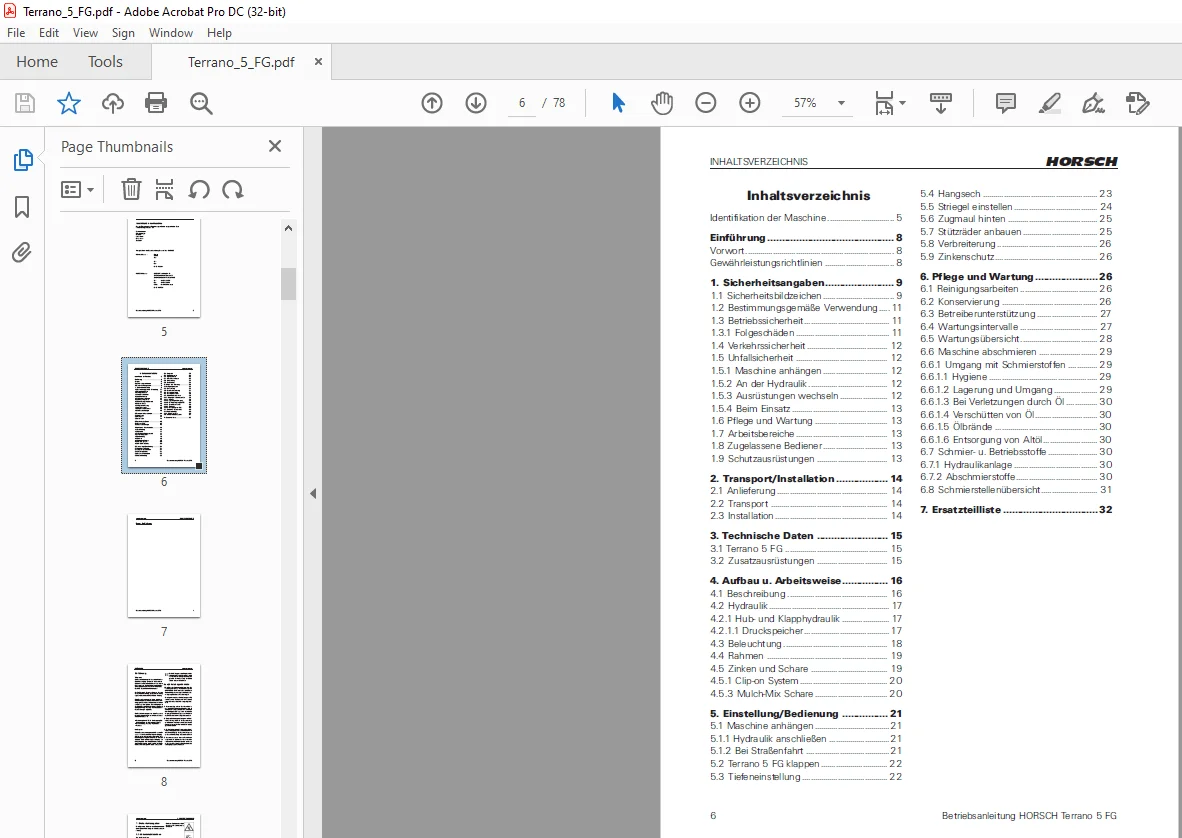The width and height of the screenshot is (1182, 838).
Task: Click '4.5.1 Clip-on System' line
Action: tap(805, 680)
